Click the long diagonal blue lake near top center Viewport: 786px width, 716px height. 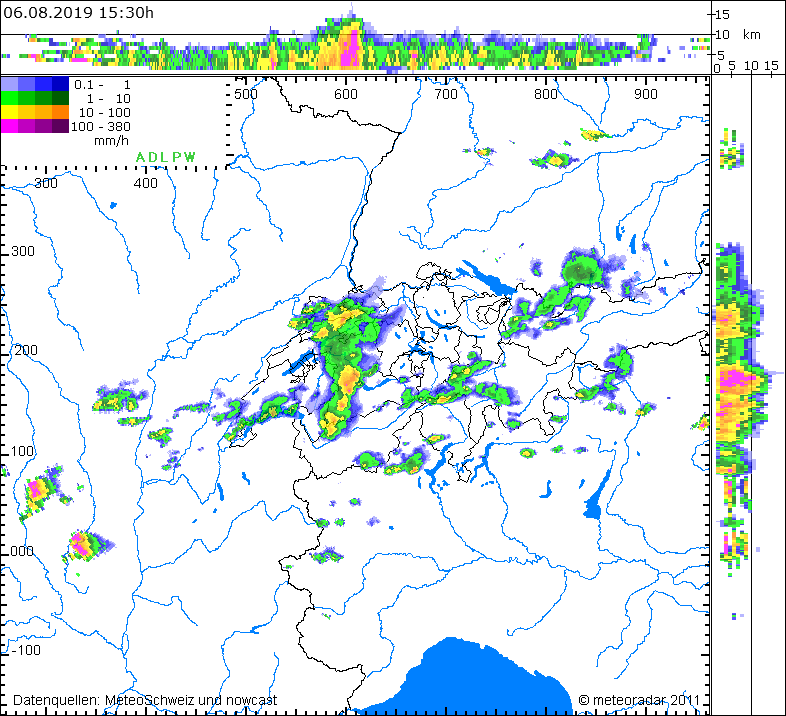point(487,277)
